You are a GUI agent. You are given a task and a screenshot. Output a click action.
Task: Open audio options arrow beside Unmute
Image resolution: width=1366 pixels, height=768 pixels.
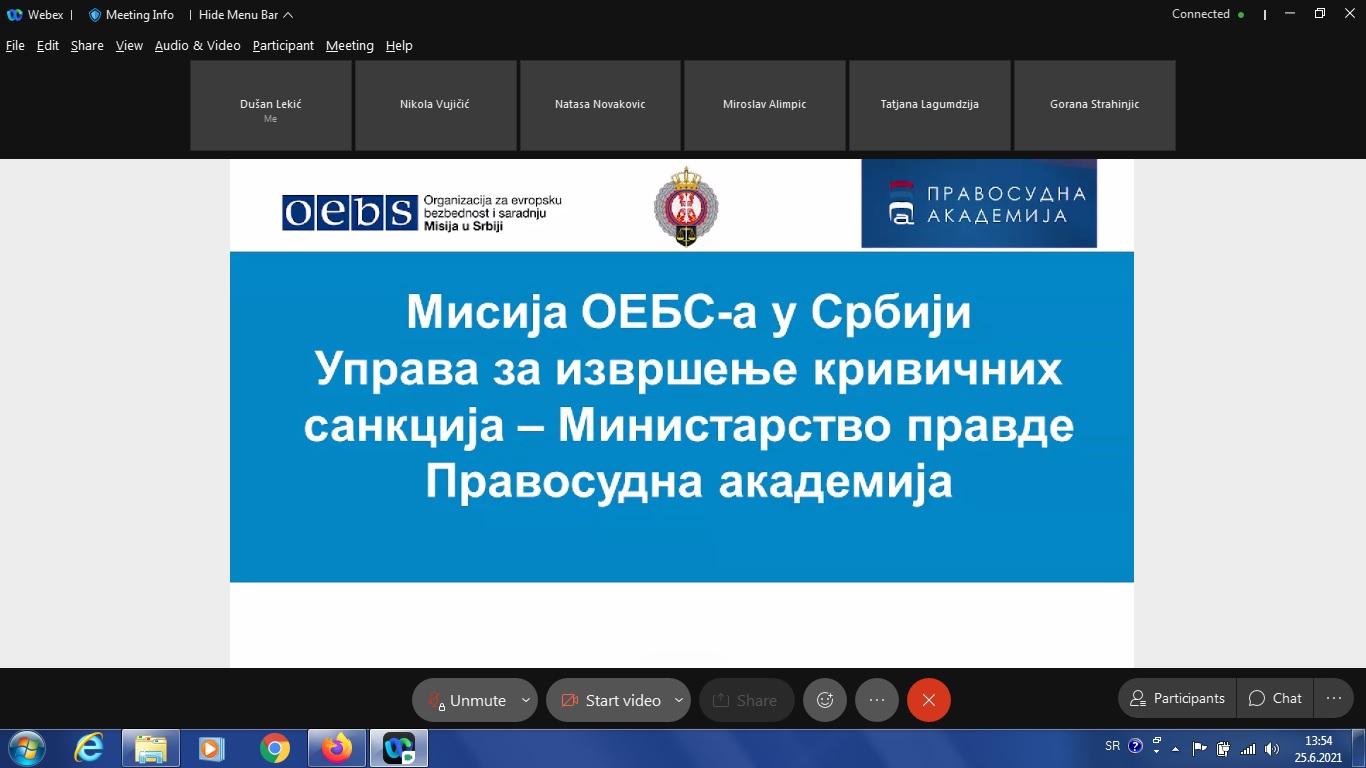click(x=526, y=700)
